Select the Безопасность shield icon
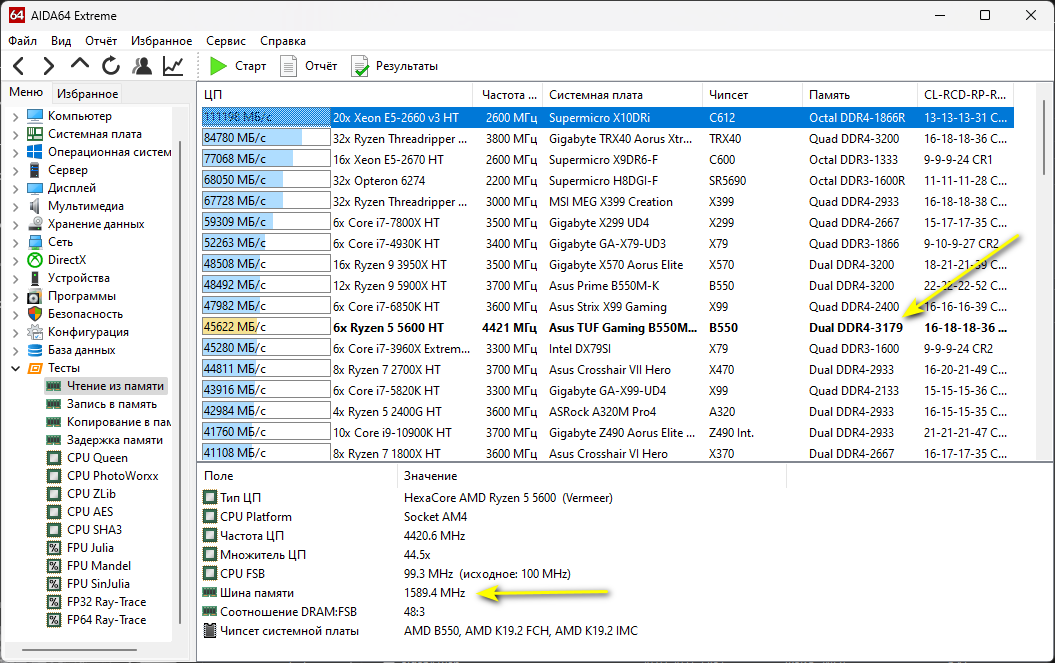The image size is (1055, 663). (35, 314)
